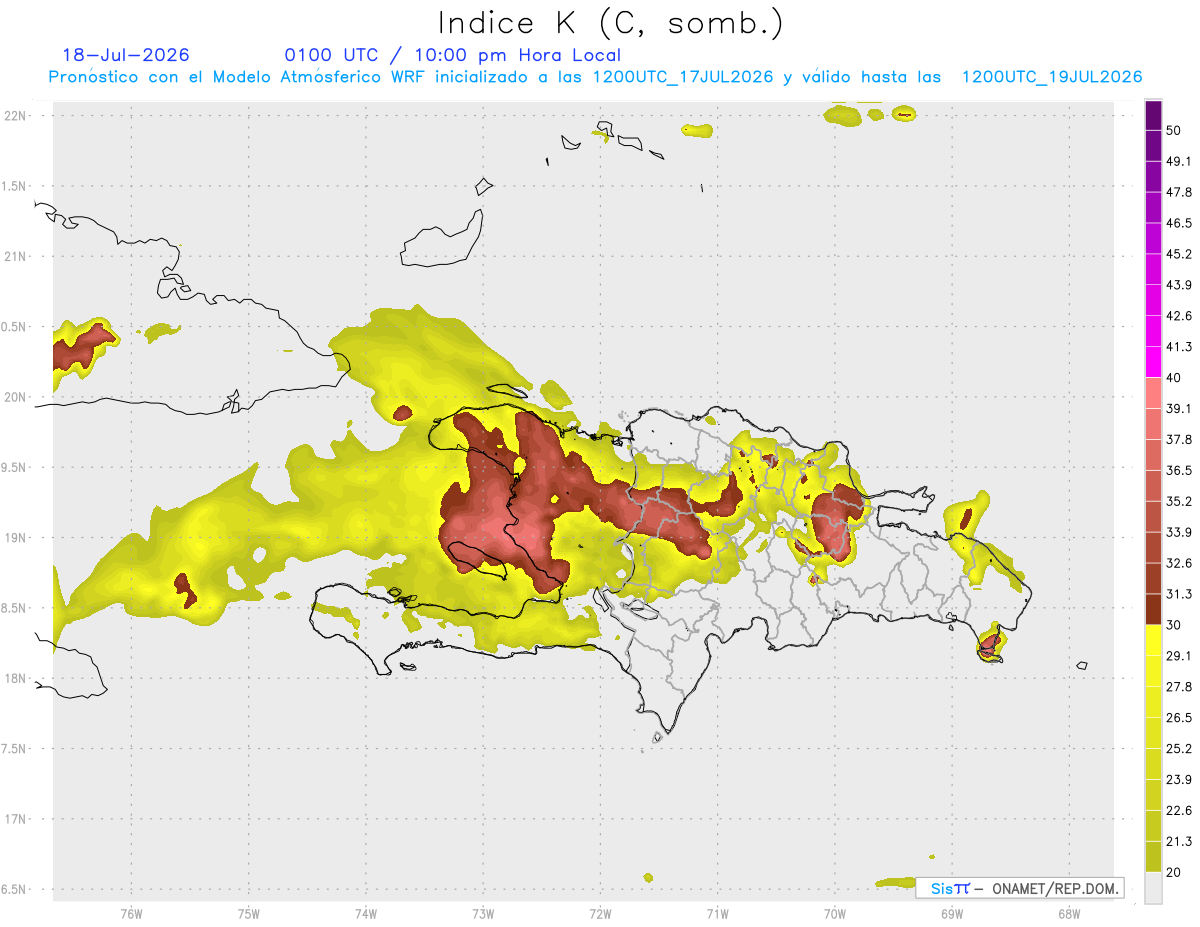Click the "26.5" legend value
Viewport: 1200px width, 927px height.
(x=1179, y=717)
